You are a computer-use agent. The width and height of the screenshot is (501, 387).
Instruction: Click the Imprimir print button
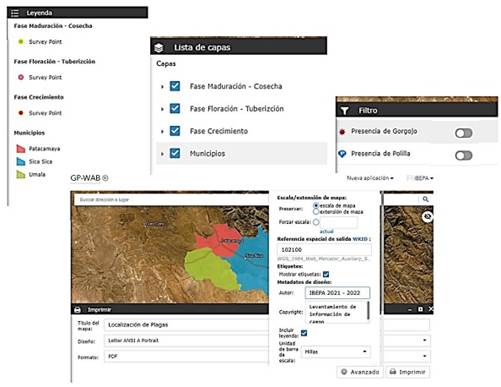pos(408,372)
